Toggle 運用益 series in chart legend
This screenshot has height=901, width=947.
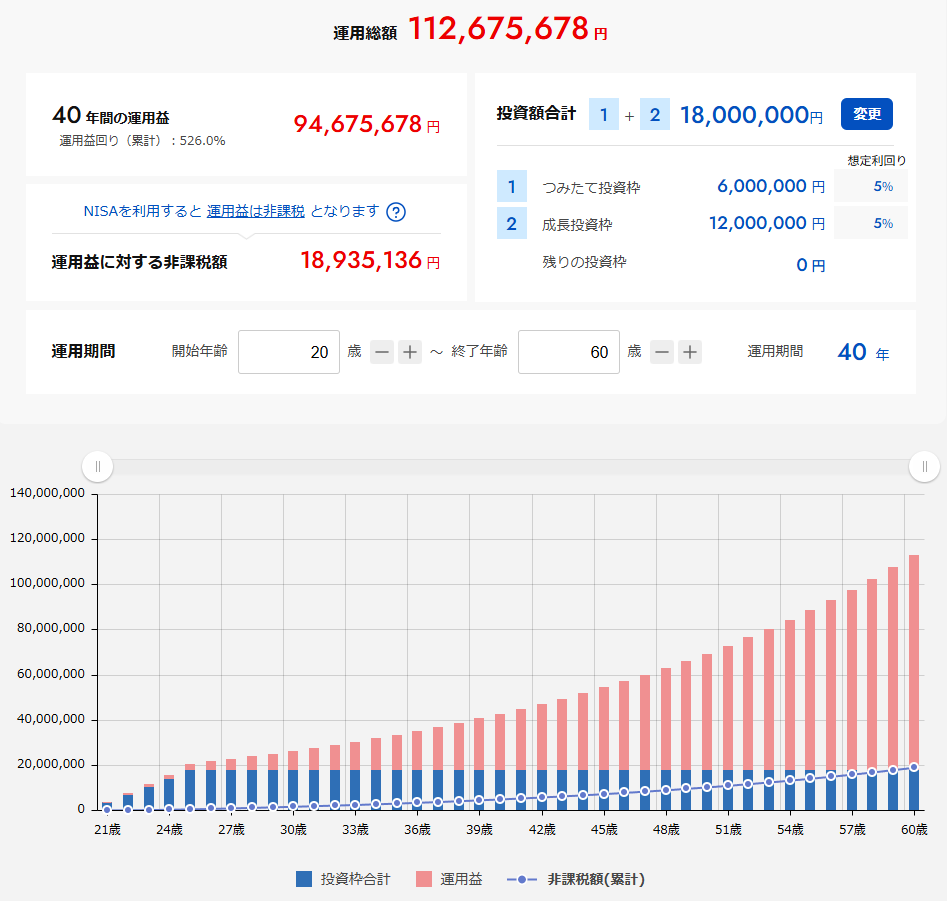(449, 880)
